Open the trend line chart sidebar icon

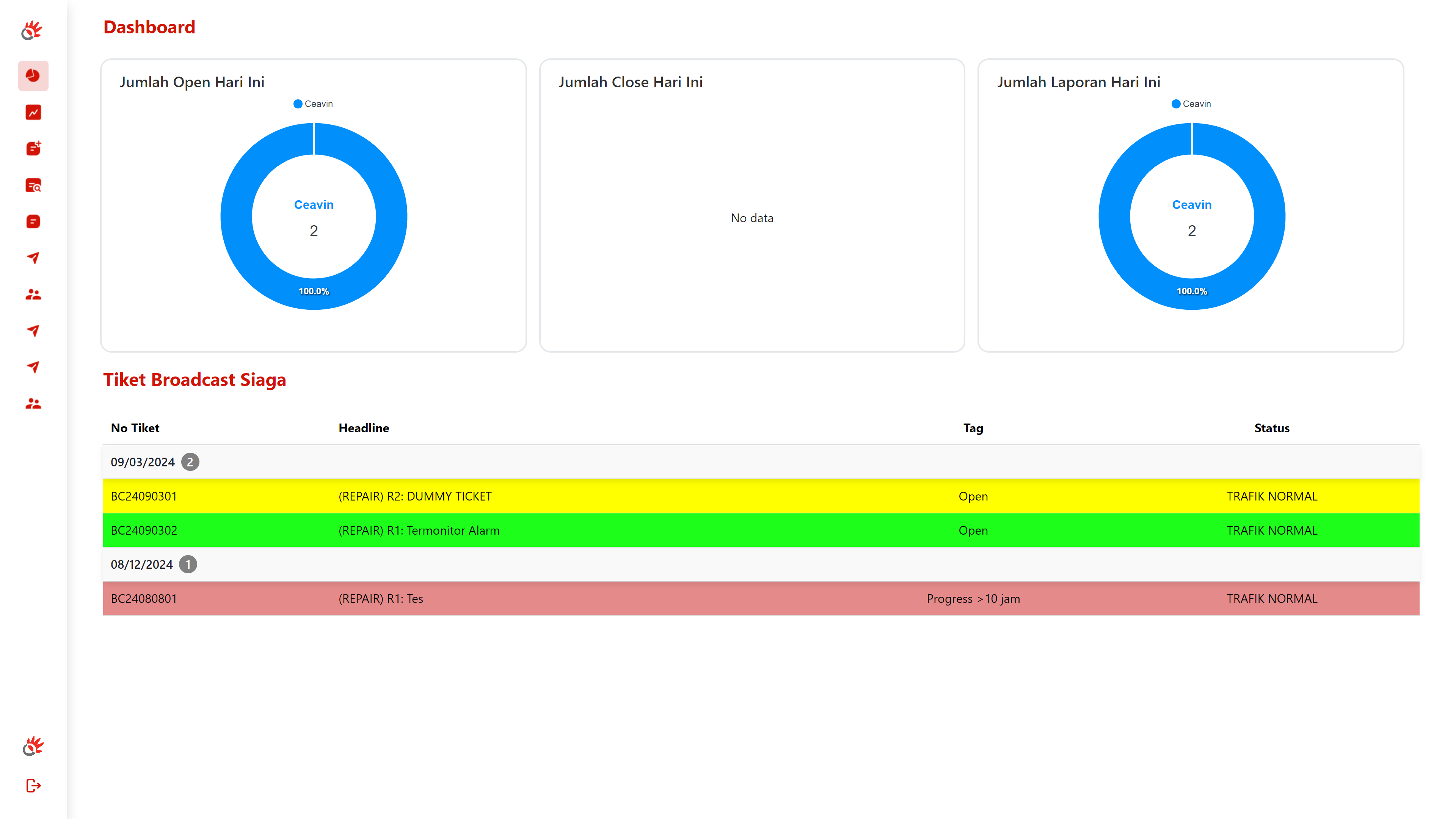point(33,113)
